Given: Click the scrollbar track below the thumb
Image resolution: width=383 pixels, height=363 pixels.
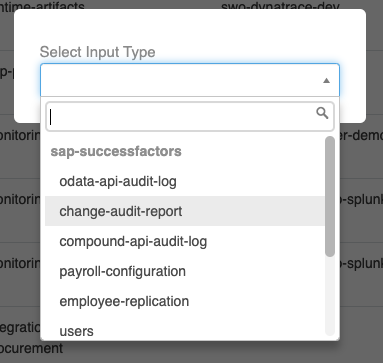Looking at the screenshot, I should coord(330,296).
